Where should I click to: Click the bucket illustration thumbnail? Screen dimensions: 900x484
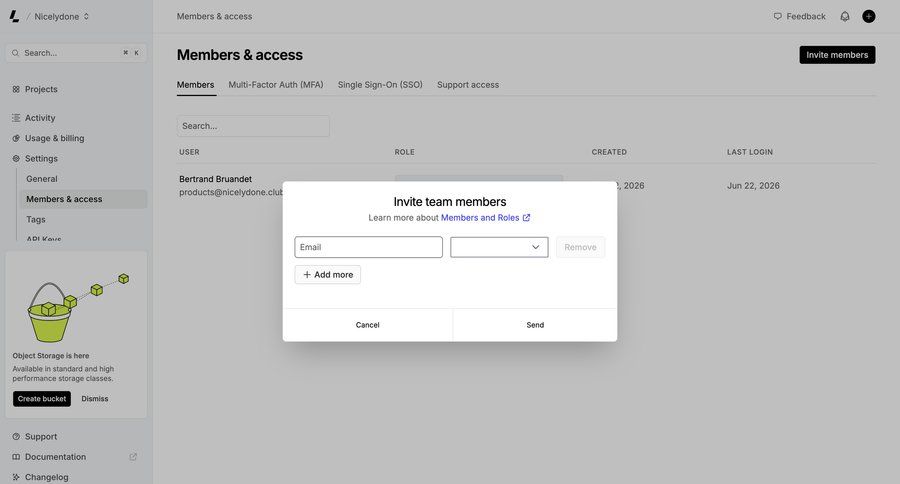coord(77,307)
